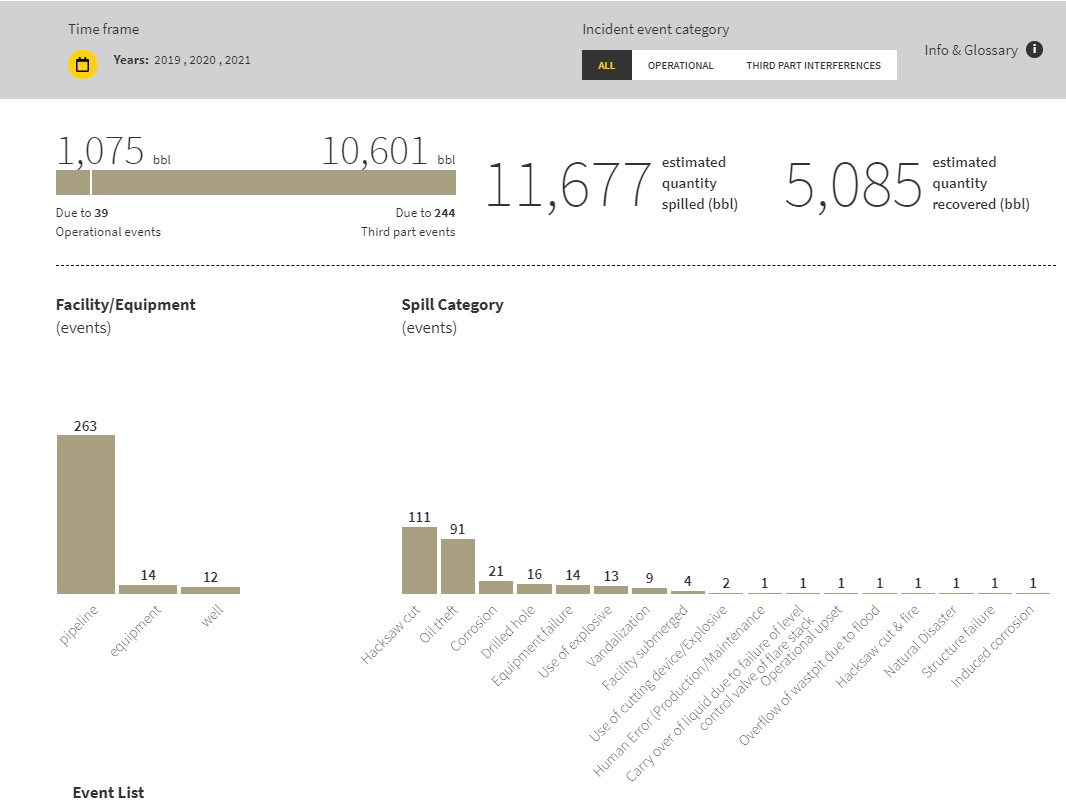Image resolution: width=1066 pixels, height=805 pixels.
Task: Click the 'Natural Disaster' axis label
Action: (x=920, y=641)
